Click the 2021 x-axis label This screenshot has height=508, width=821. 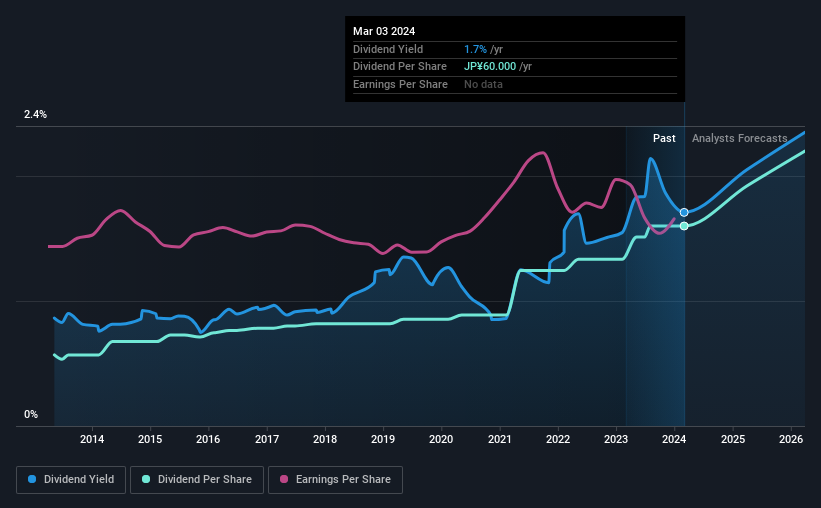point(500,439)
